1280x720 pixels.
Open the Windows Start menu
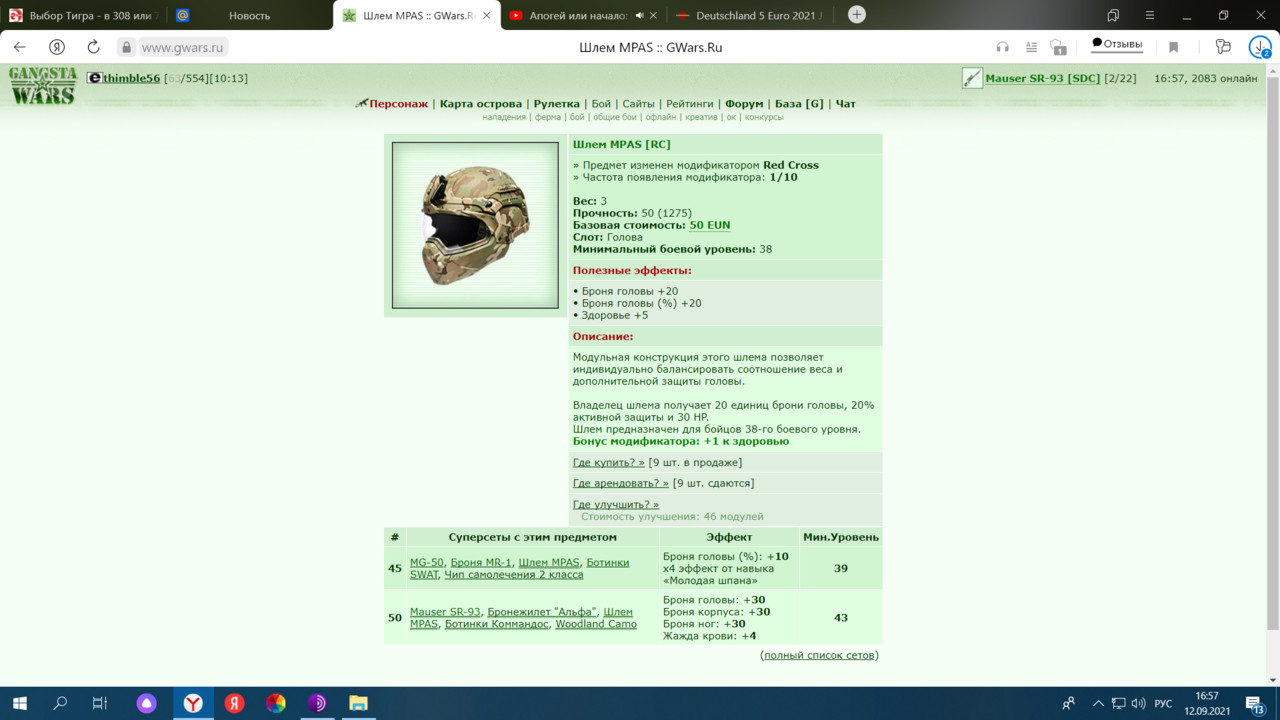tap(19, 704)
